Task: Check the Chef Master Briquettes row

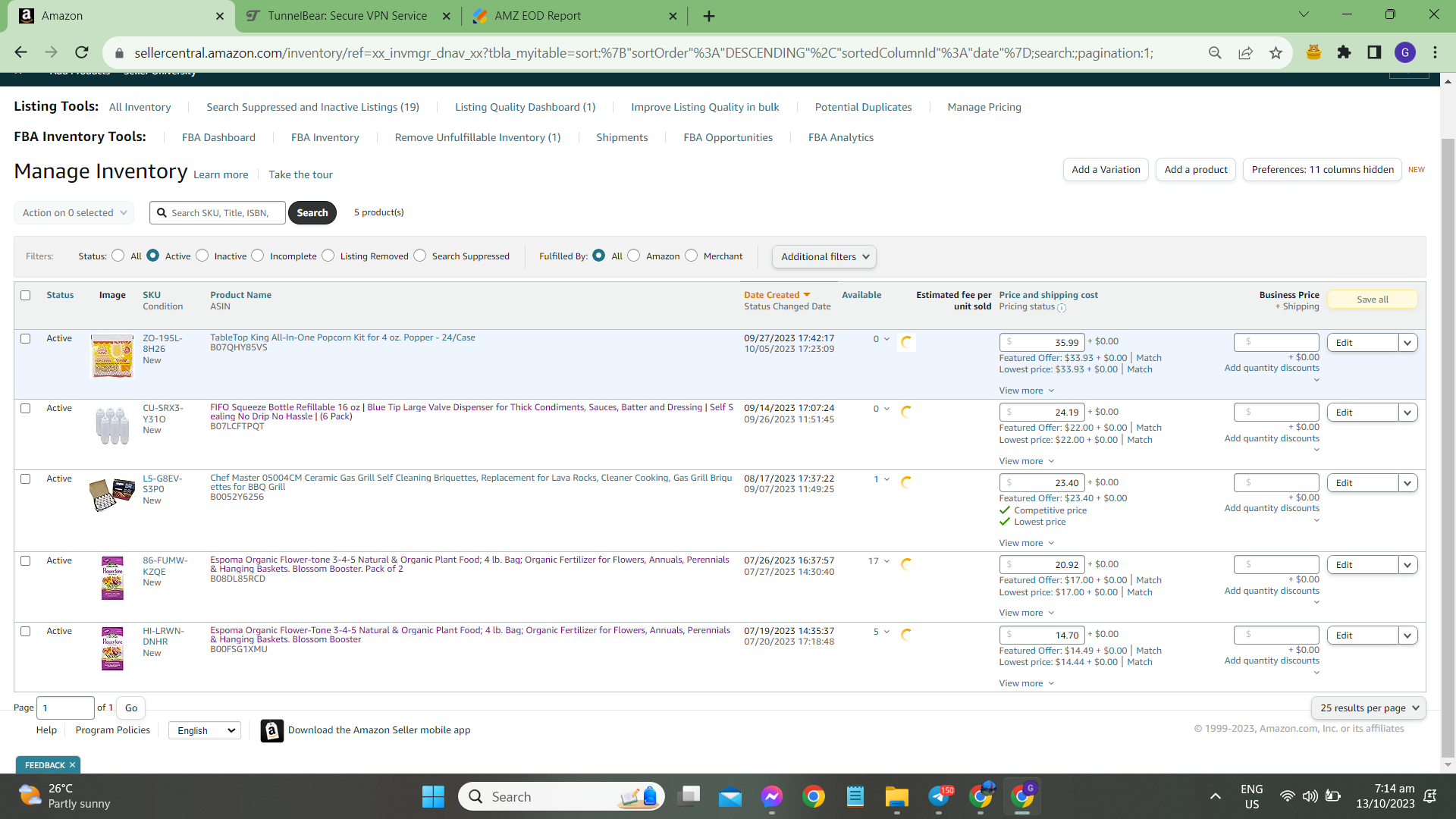Action: tap(26, 479)
